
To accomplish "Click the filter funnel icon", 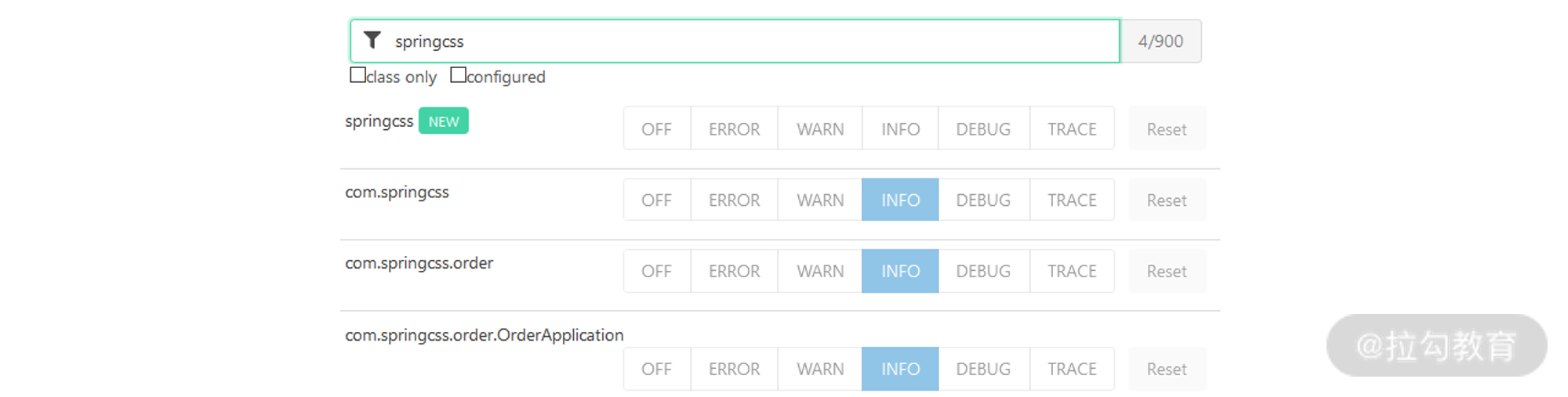I will point(372,40).
